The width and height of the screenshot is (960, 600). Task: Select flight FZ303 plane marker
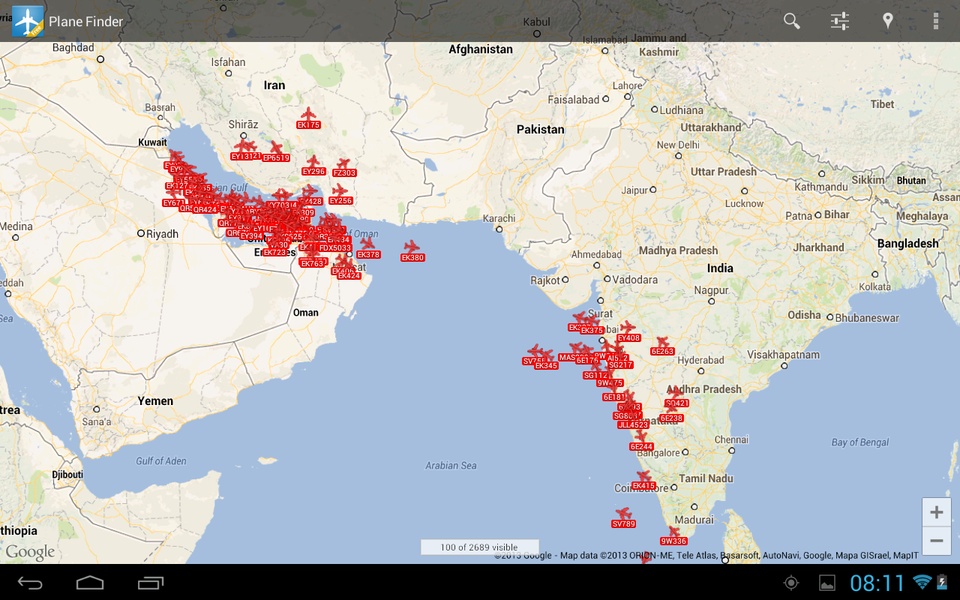click(343, 163)
